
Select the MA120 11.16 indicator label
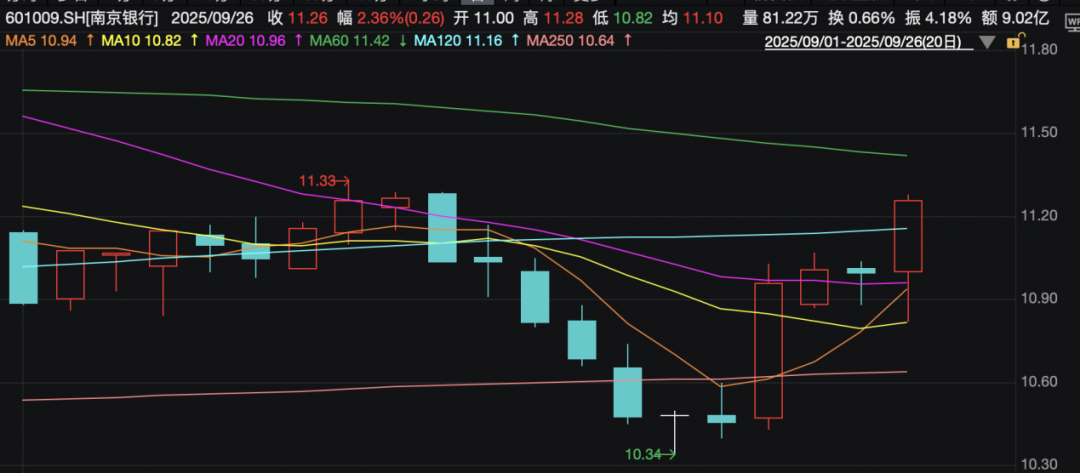point(457,41)
